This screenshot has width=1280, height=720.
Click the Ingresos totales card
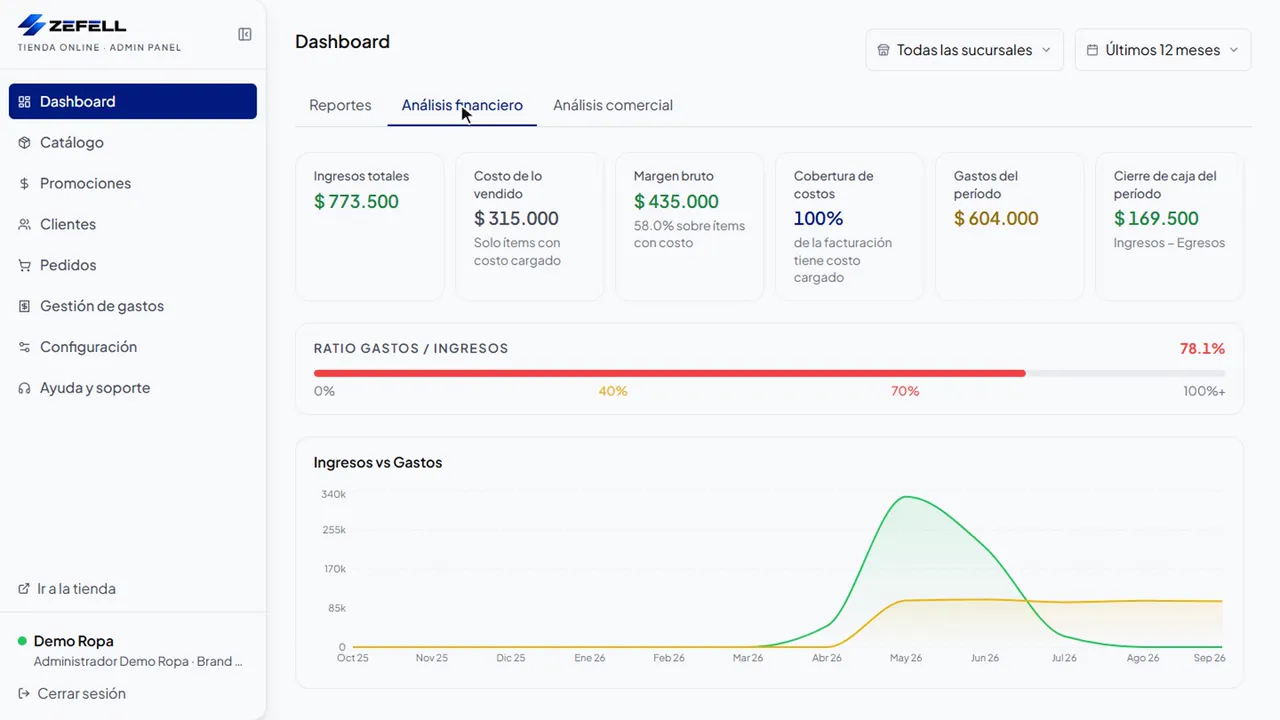(x=369, y=226)
